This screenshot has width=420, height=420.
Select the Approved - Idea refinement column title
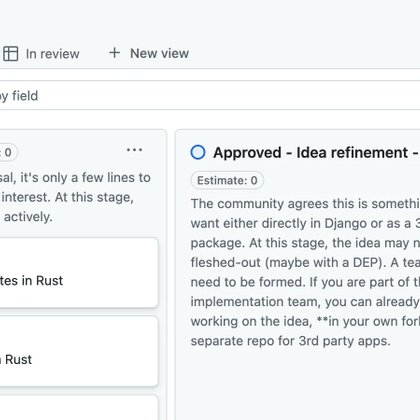(x=316, y=153)
